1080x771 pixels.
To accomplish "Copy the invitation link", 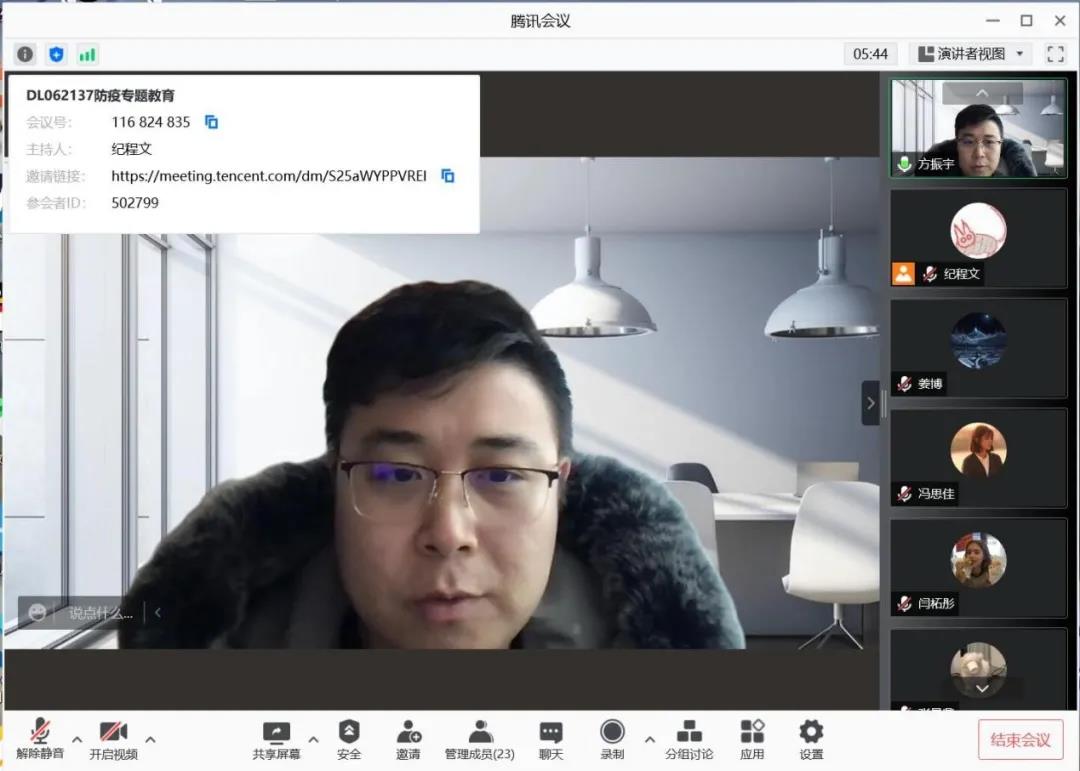I will pyautogui.click(x=448, y=176).
